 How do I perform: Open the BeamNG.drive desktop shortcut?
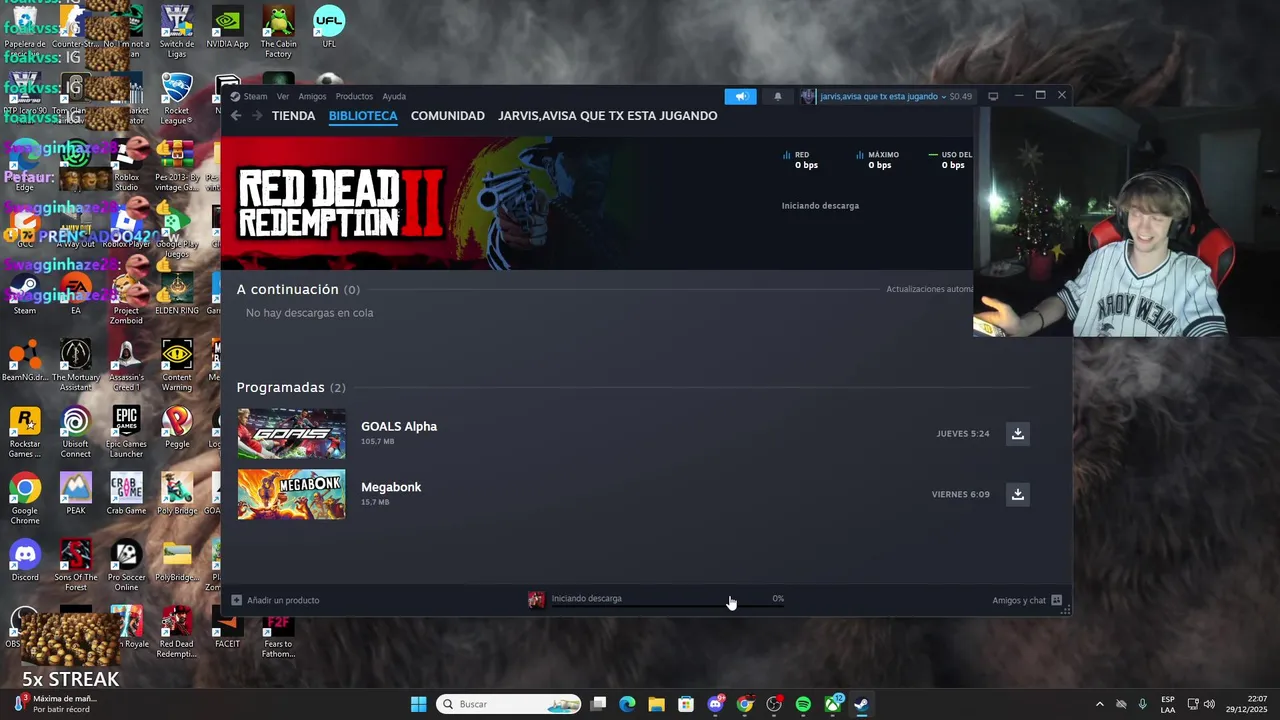25,361
